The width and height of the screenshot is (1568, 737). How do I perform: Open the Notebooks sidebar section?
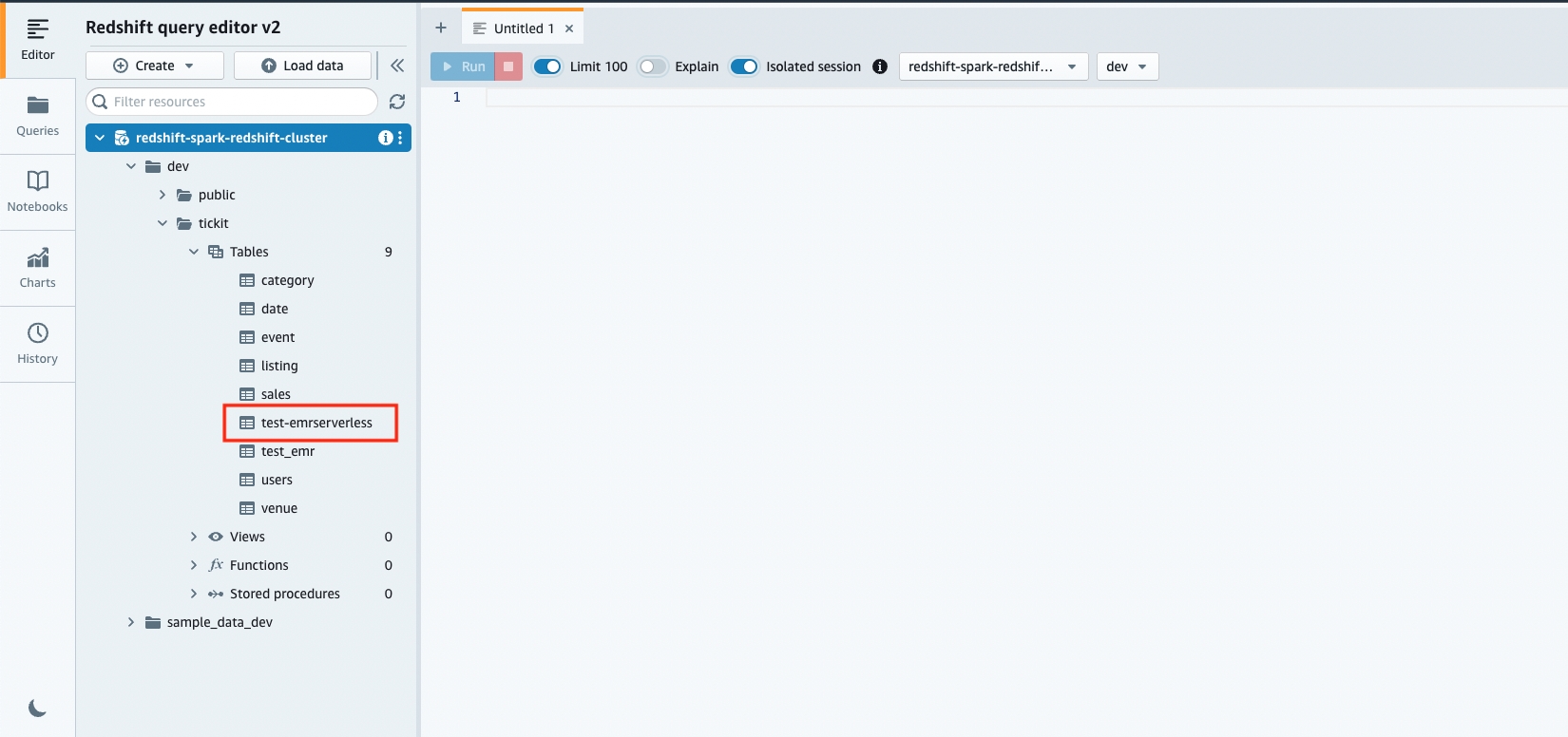pos(37,192)
